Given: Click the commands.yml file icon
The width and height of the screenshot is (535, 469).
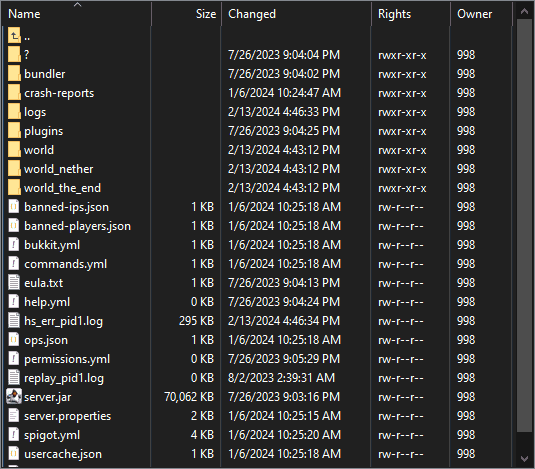Looking at the screenshot, I should [x=14, y=264].
